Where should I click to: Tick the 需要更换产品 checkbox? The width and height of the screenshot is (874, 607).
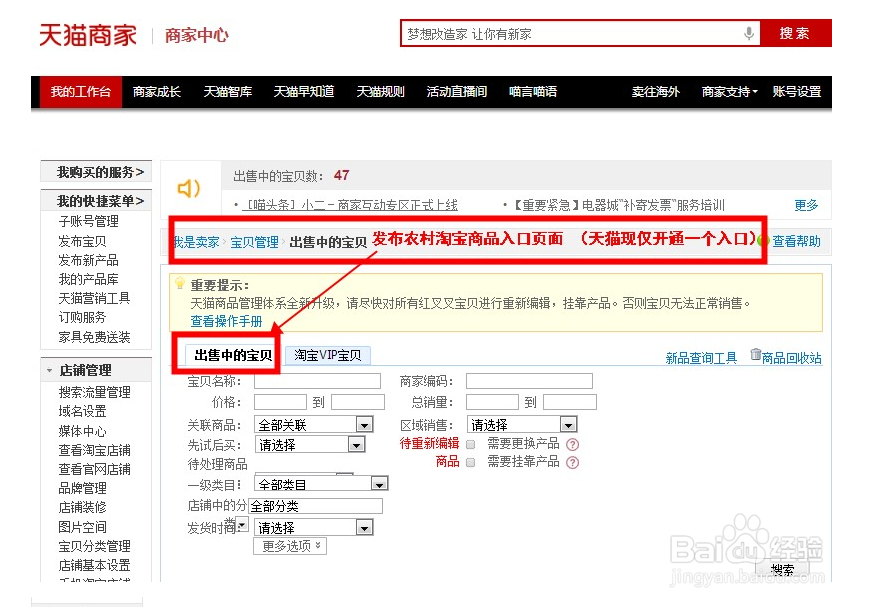click(470, 444)
